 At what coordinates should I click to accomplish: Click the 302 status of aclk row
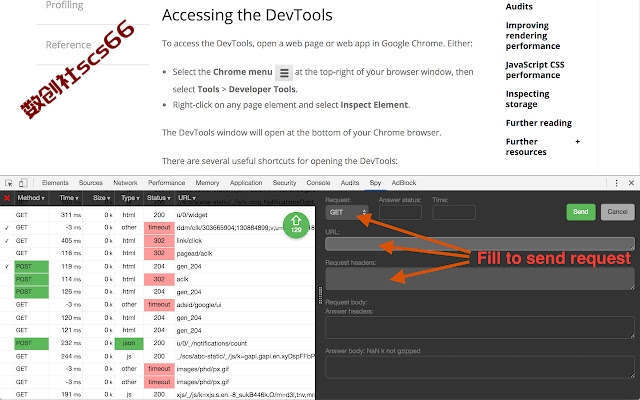tap(159, 279)
